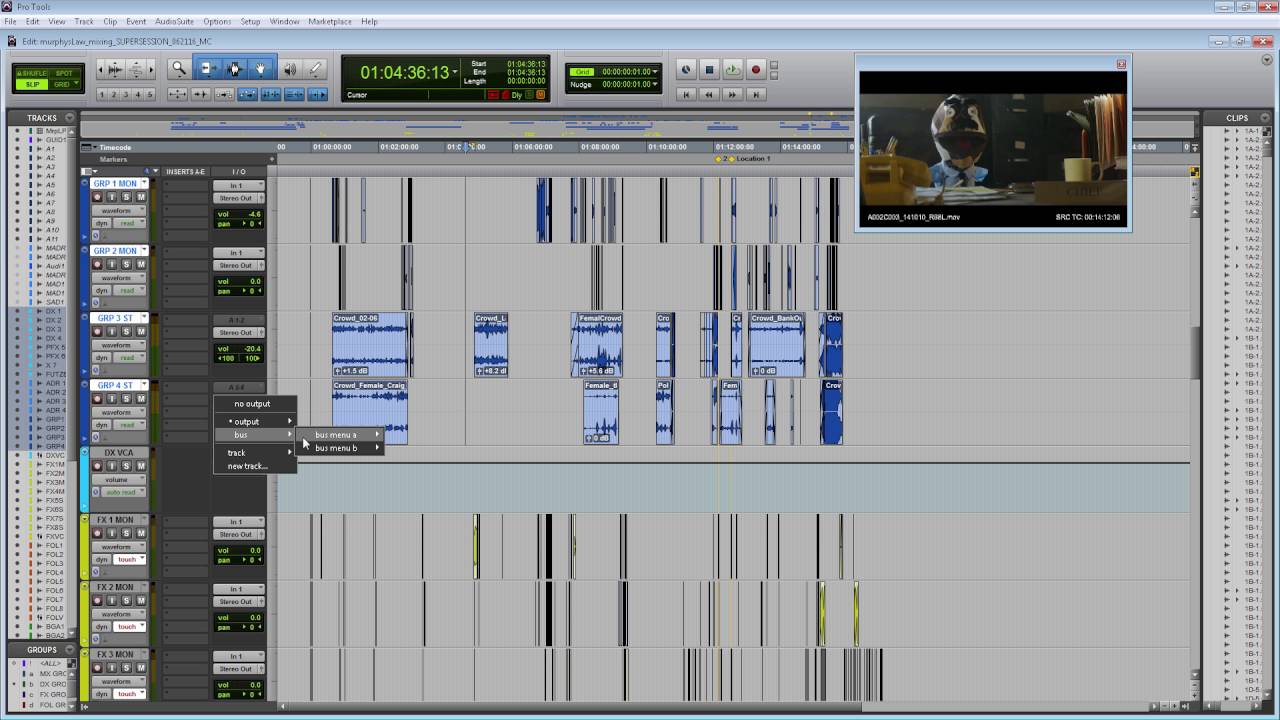
Task: Click the Online sync clock button
Action: coord(686,70)
